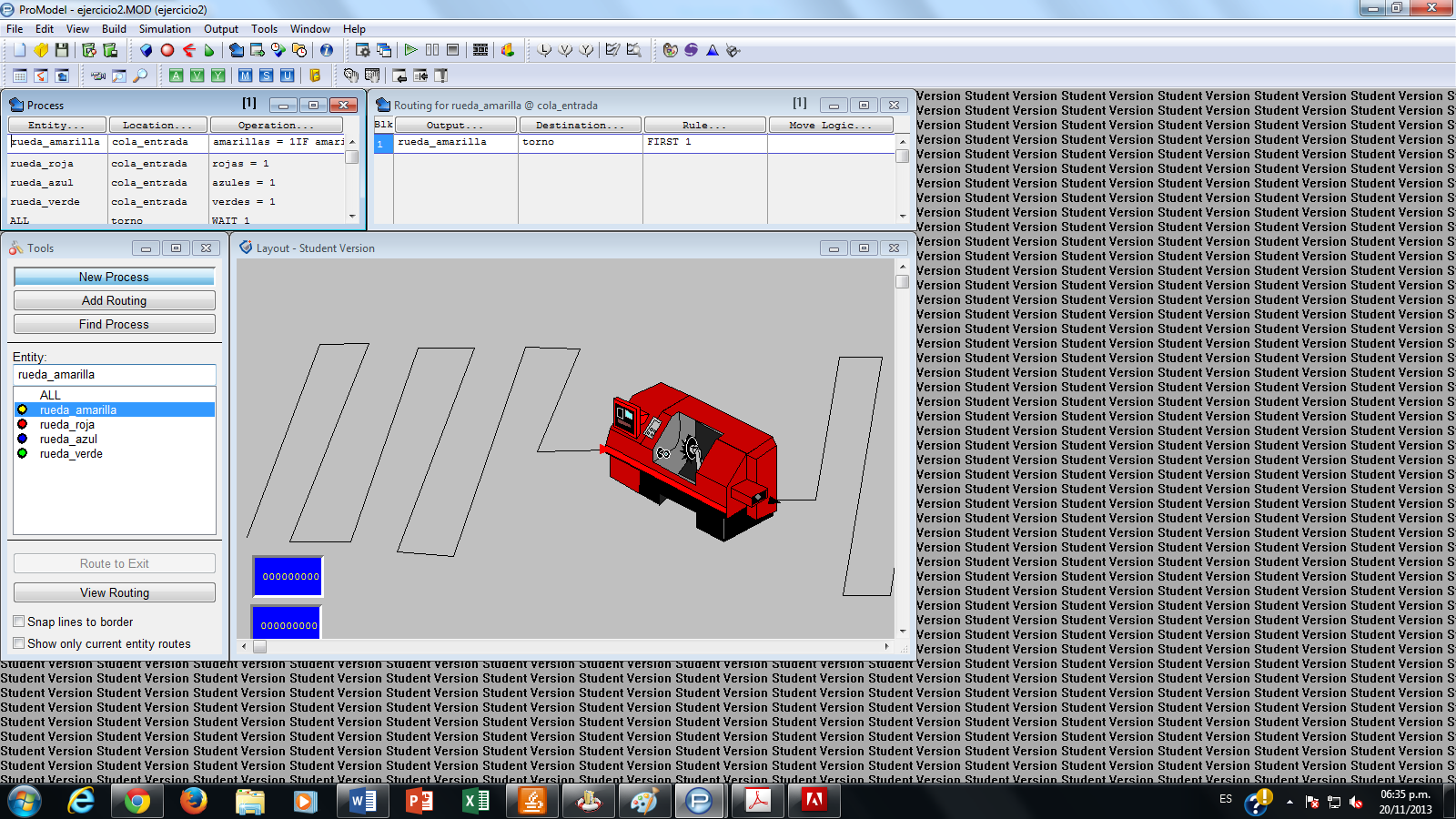Stop the simulation with the stop icon

(451, 50)
